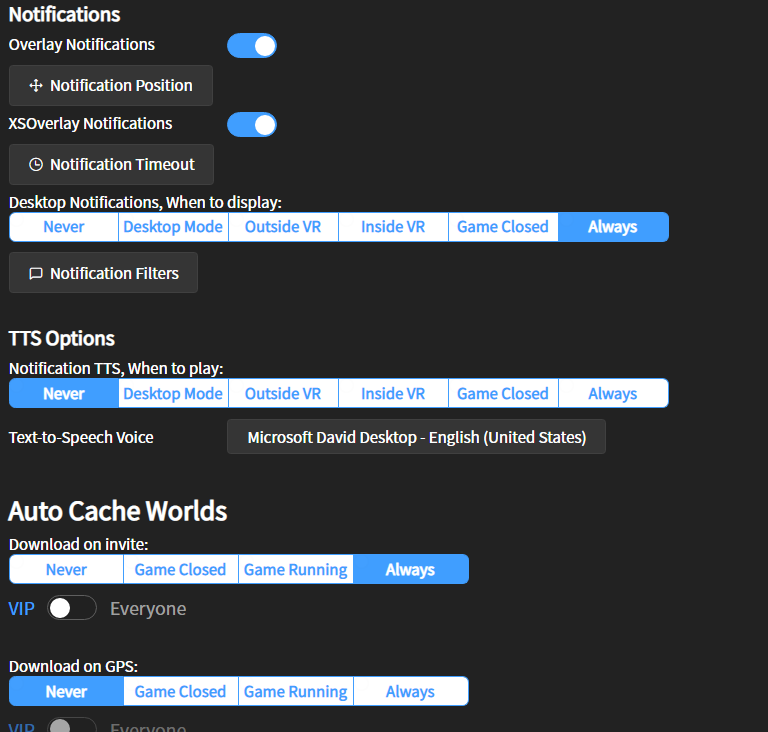Choose Game Closed for Download on invite
This screenshot has width=768, height=732.
(x=181, y=569)
